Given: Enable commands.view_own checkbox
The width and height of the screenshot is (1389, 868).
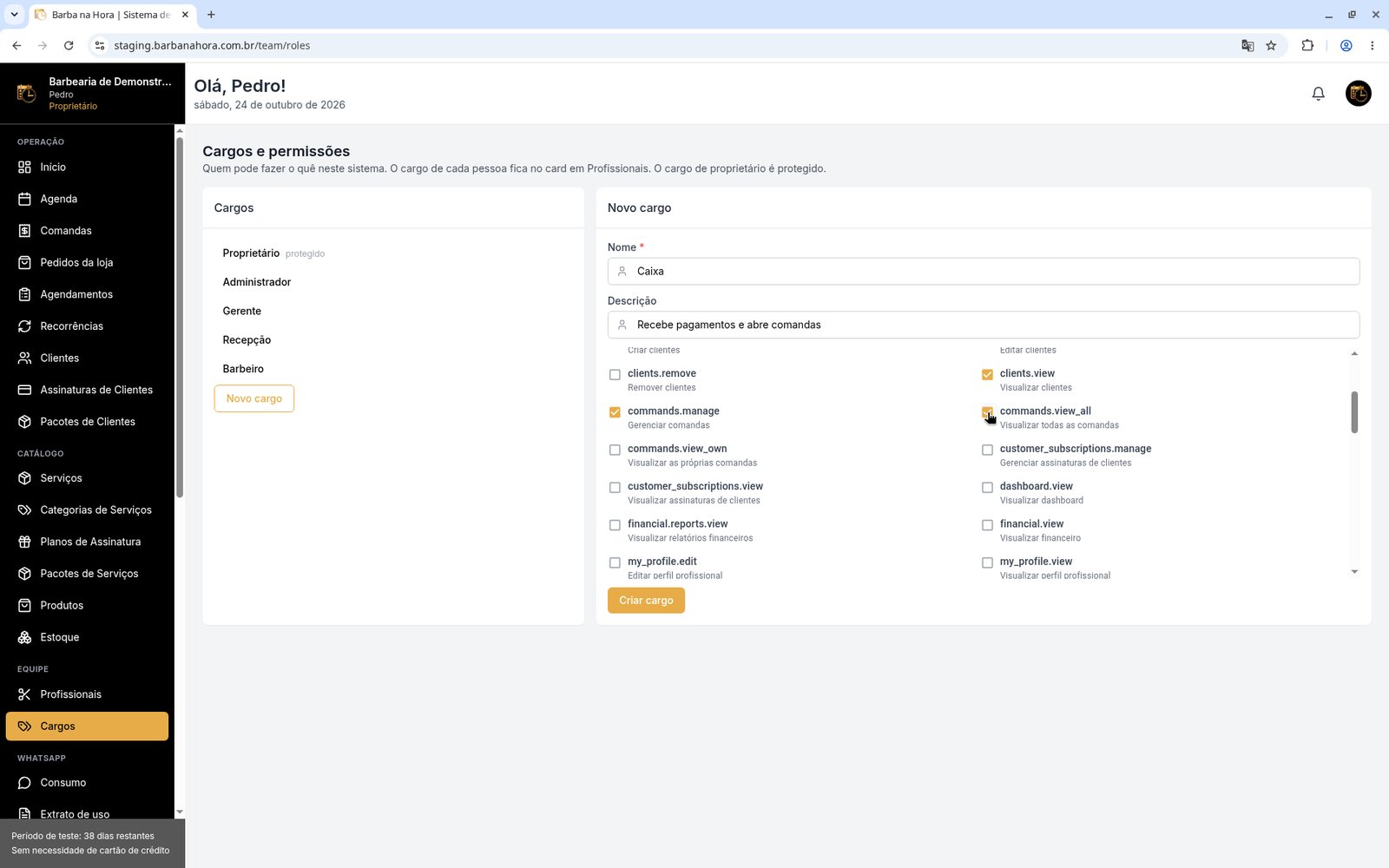Looking at the screenshot, I should (615, 450).
